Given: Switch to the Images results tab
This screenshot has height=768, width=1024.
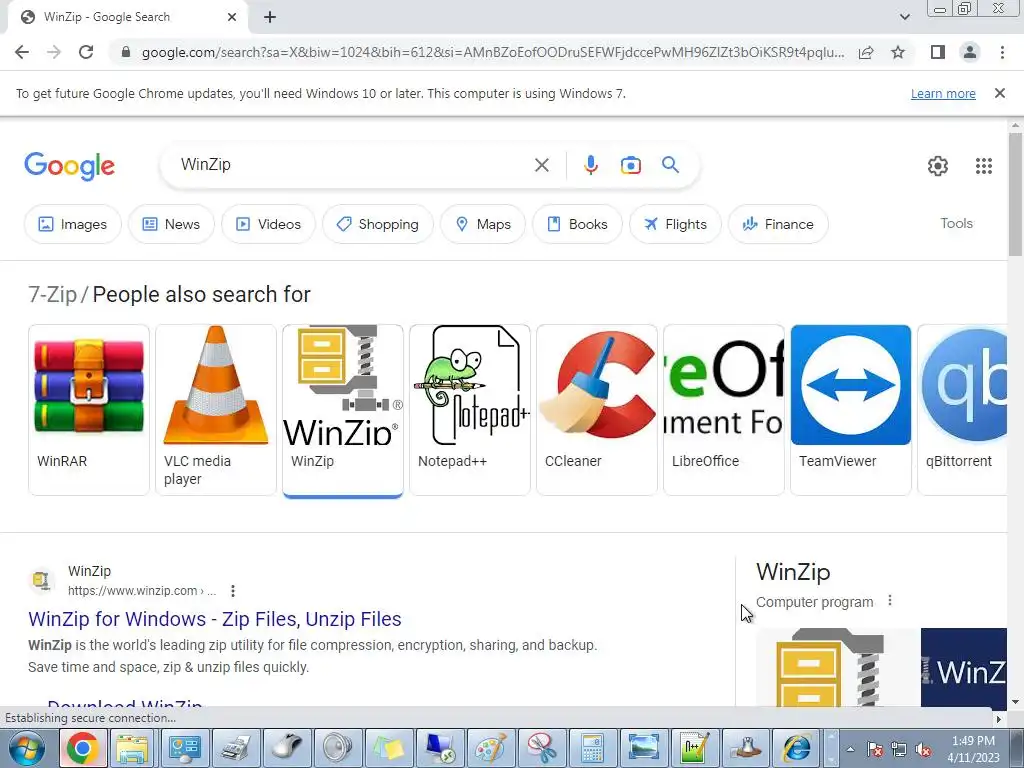Looking at the screenshot, I should click(x=72, y=224).
